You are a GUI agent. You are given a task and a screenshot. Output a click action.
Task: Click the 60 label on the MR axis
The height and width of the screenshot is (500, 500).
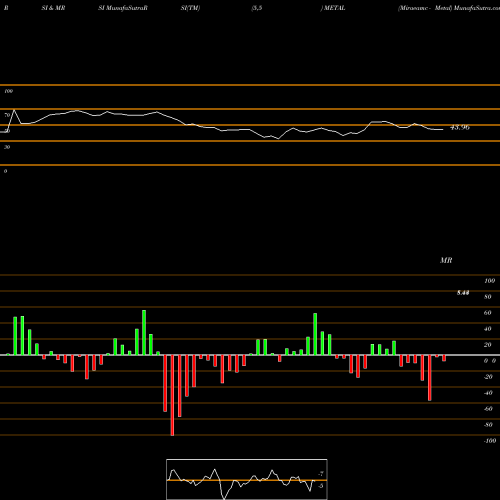point(488,313)
